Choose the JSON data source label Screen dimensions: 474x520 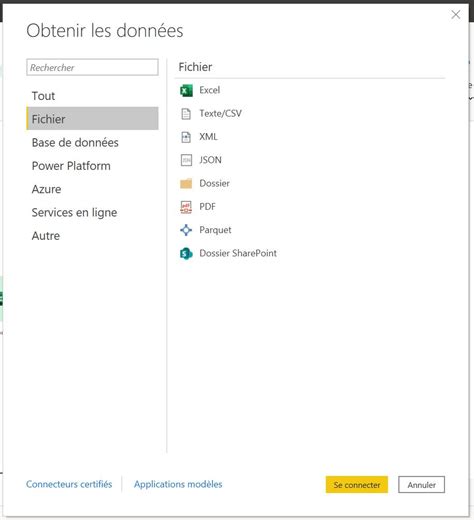coord(210,160)
